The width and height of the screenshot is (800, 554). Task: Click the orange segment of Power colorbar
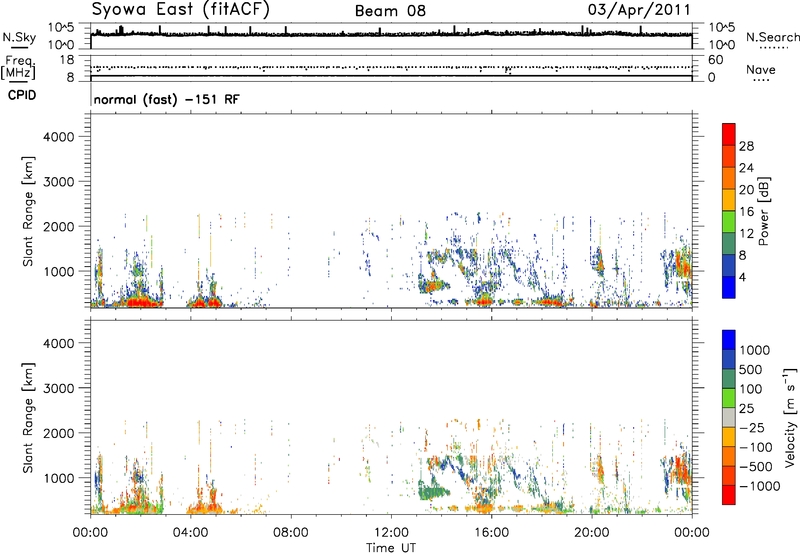click(729, 178)
